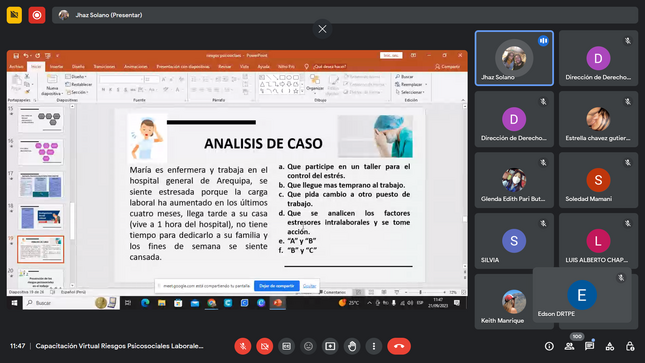Open meeting details info icon

pyautogui.click(x=549, y=347)
